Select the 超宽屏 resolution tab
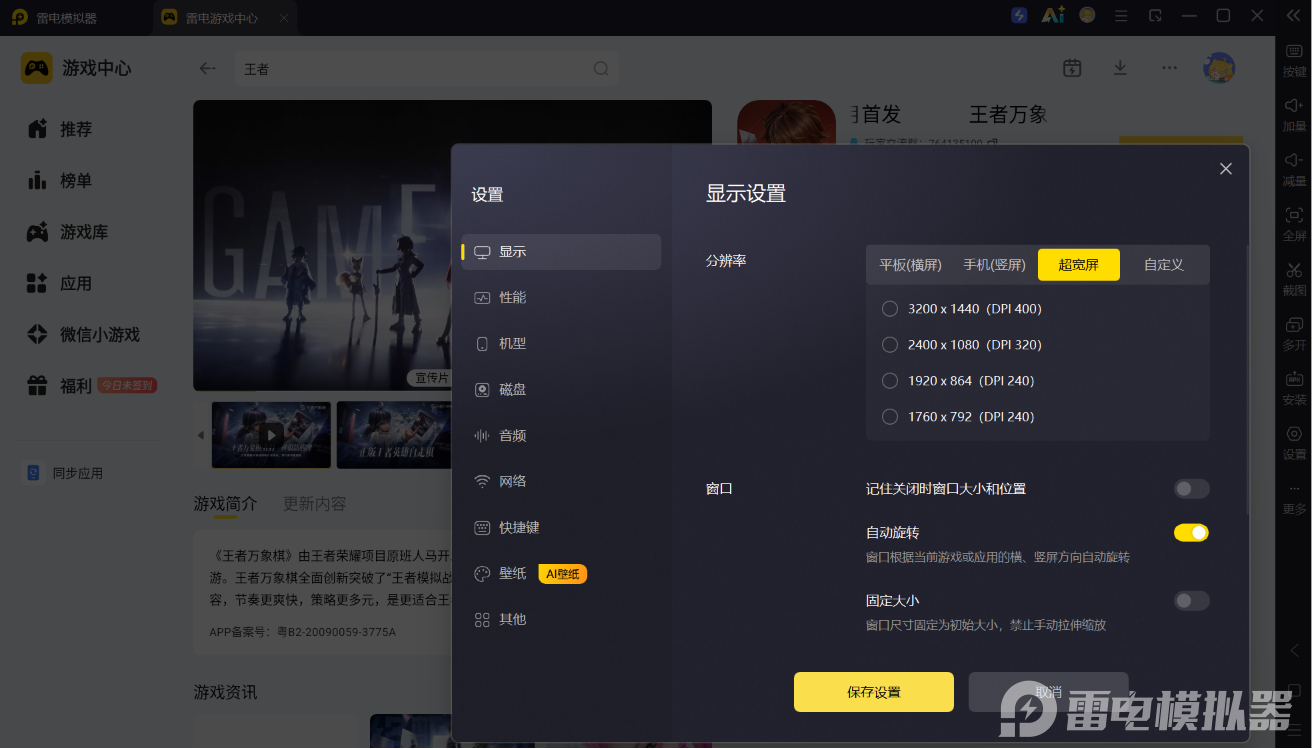This screenshot has height=749, width=1312. point(1079,265)
